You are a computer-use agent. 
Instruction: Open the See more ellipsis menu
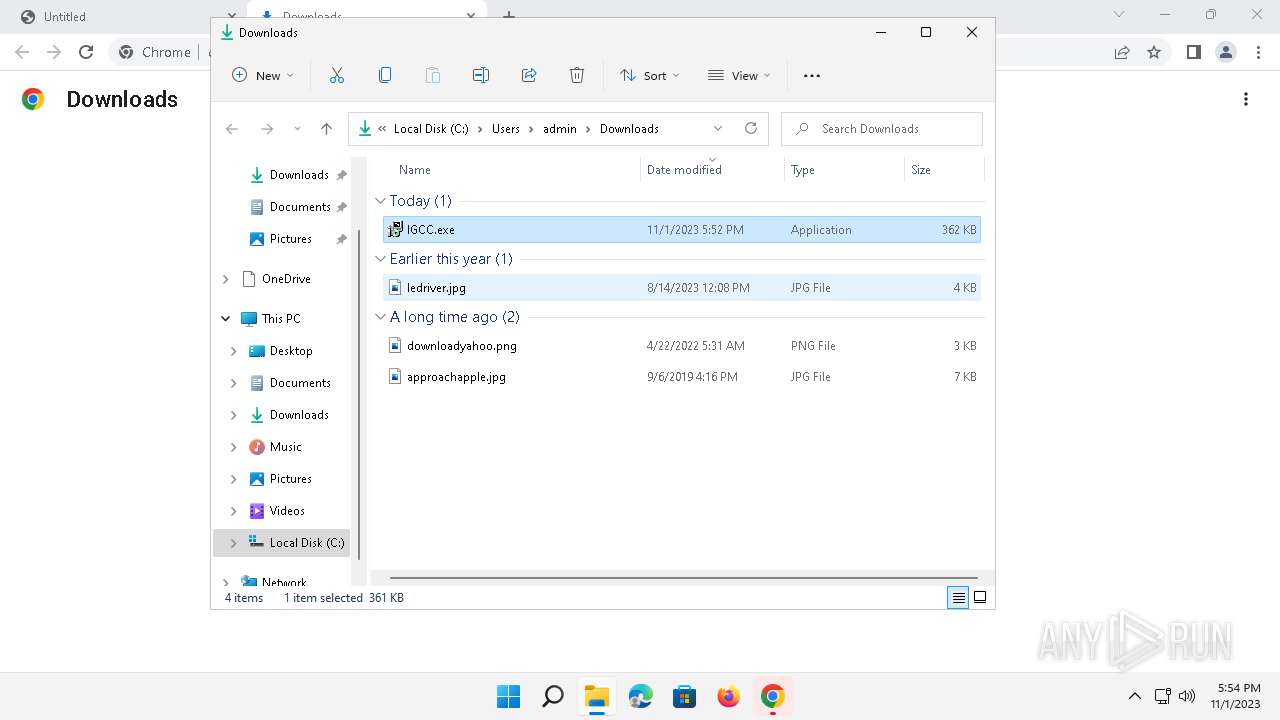pos(812,75)
